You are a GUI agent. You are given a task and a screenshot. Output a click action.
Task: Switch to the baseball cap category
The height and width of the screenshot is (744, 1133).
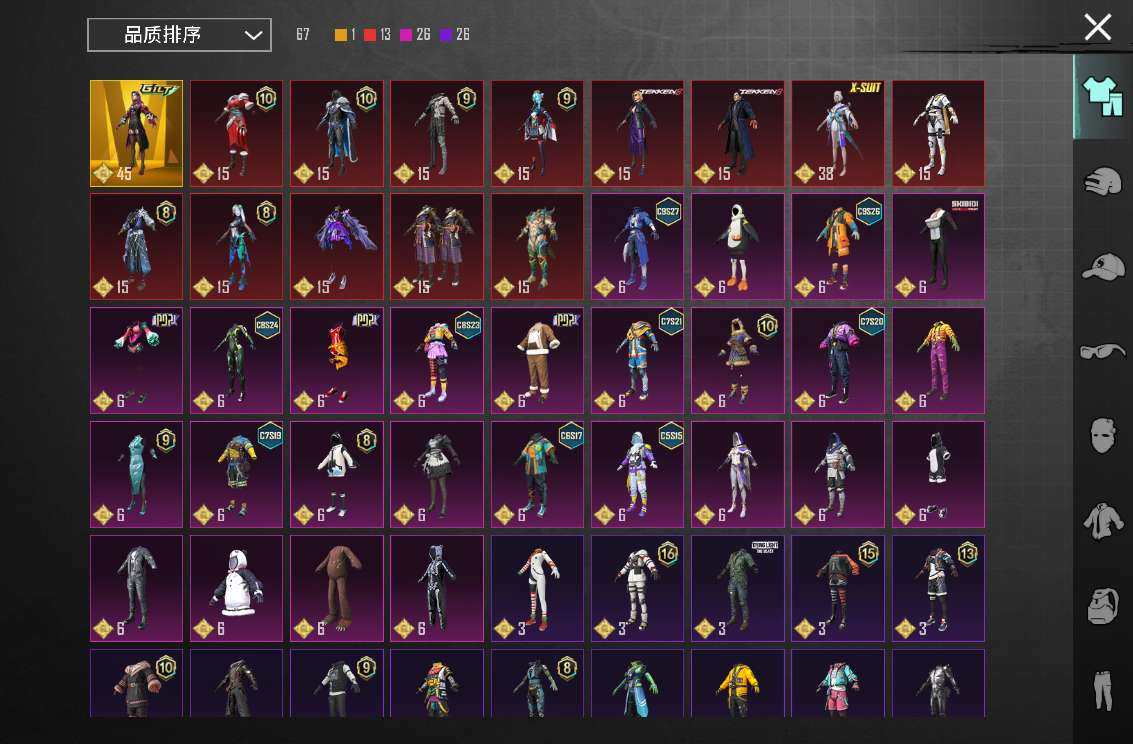1103,267
